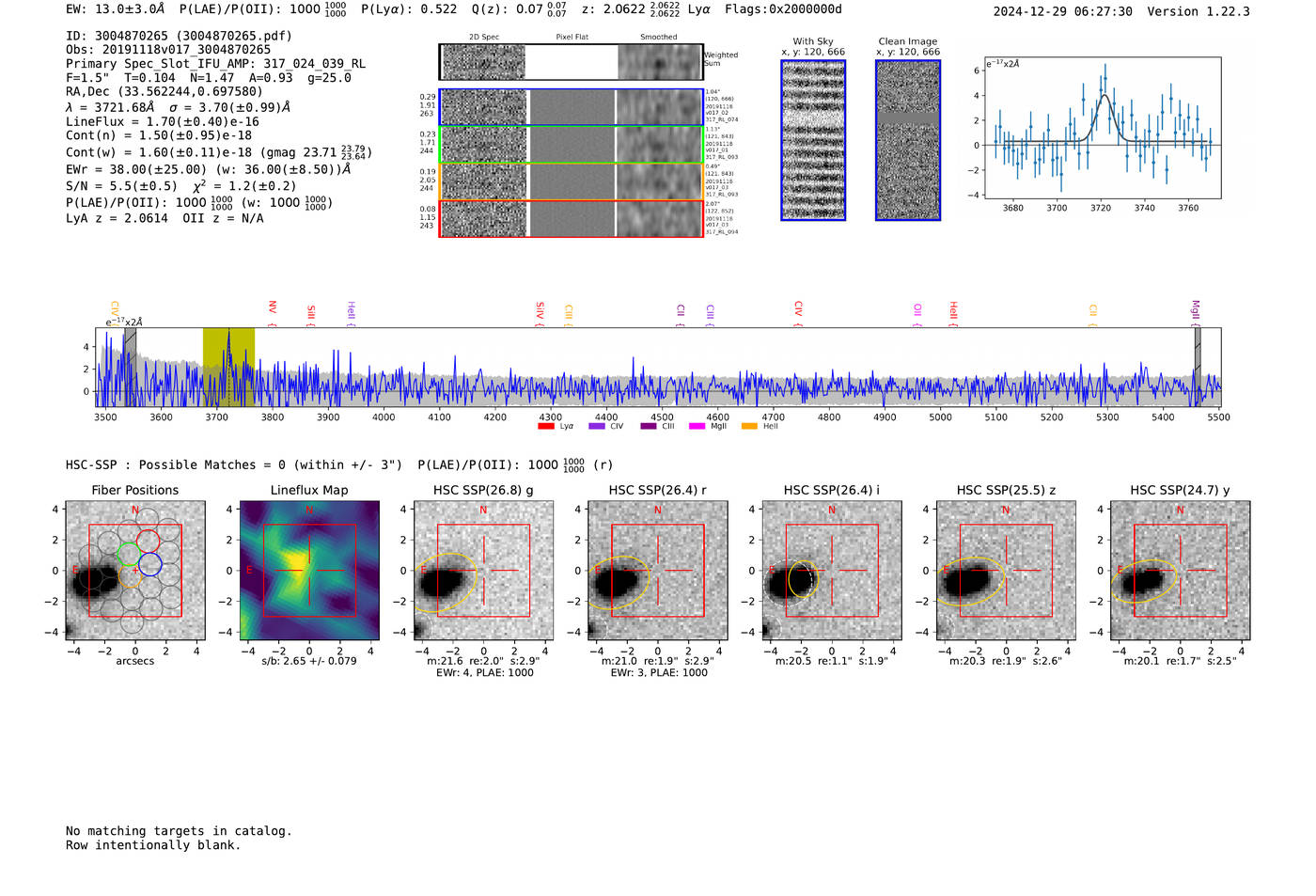This screenshot has height=896, width=1316.
Task: Click 'EWr: 3, PLAE: 1000' under r image
Action: pyautogui.click(x=658, y=673)
